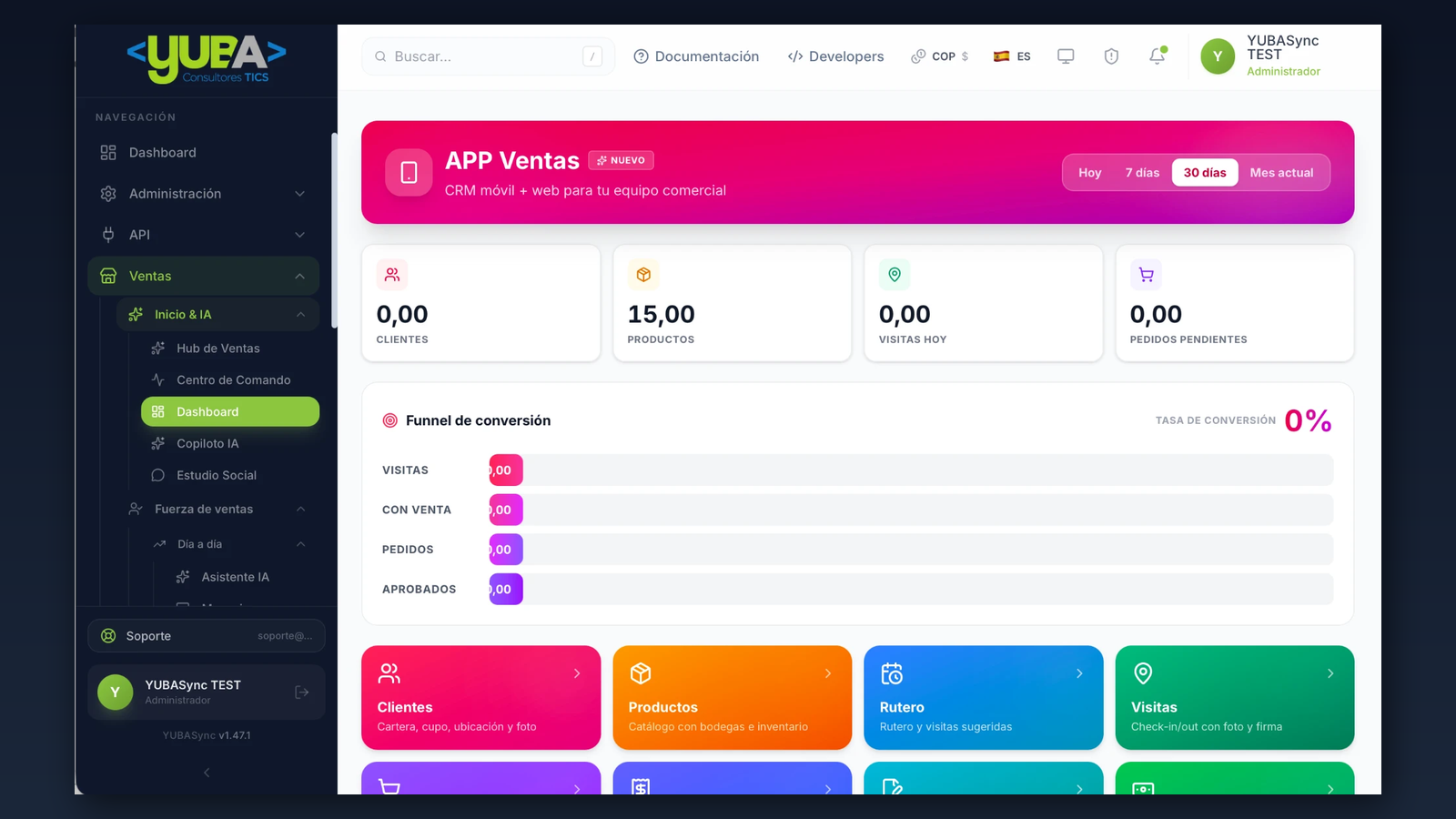Viewport: 1456px width, 819px height.
Task: Select the Hoy period option
Action: [1089, 173]
